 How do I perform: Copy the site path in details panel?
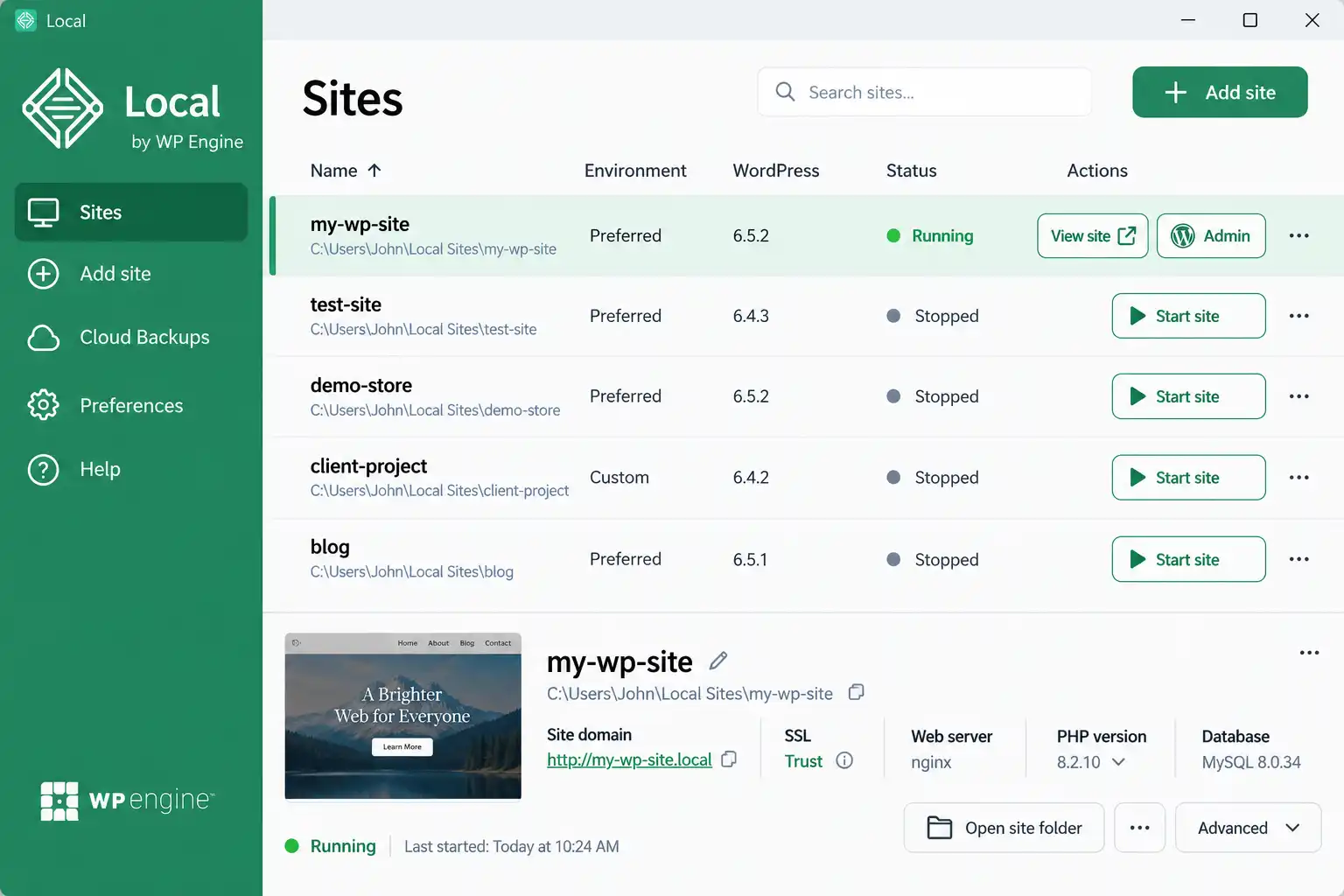tap(856, 692)
